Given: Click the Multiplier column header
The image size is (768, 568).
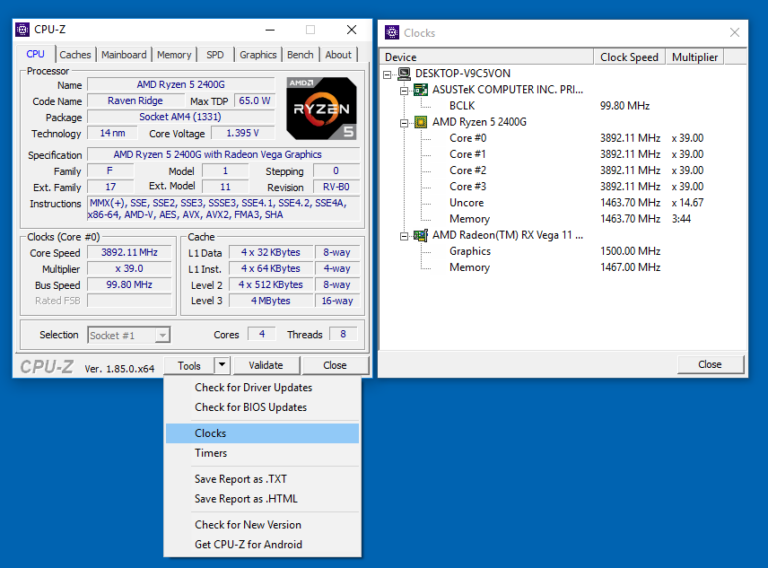Looking at the screenshot, I should [695, 57].
